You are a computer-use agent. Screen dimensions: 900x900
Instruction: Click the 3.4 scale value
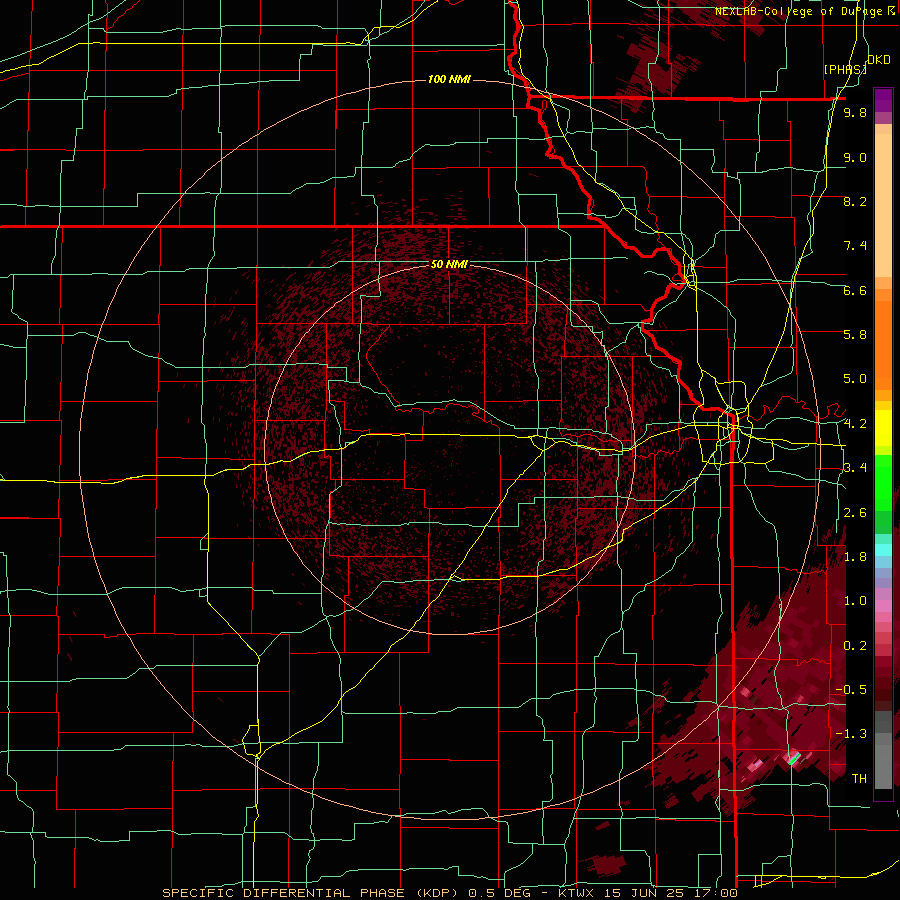(855, 467)
